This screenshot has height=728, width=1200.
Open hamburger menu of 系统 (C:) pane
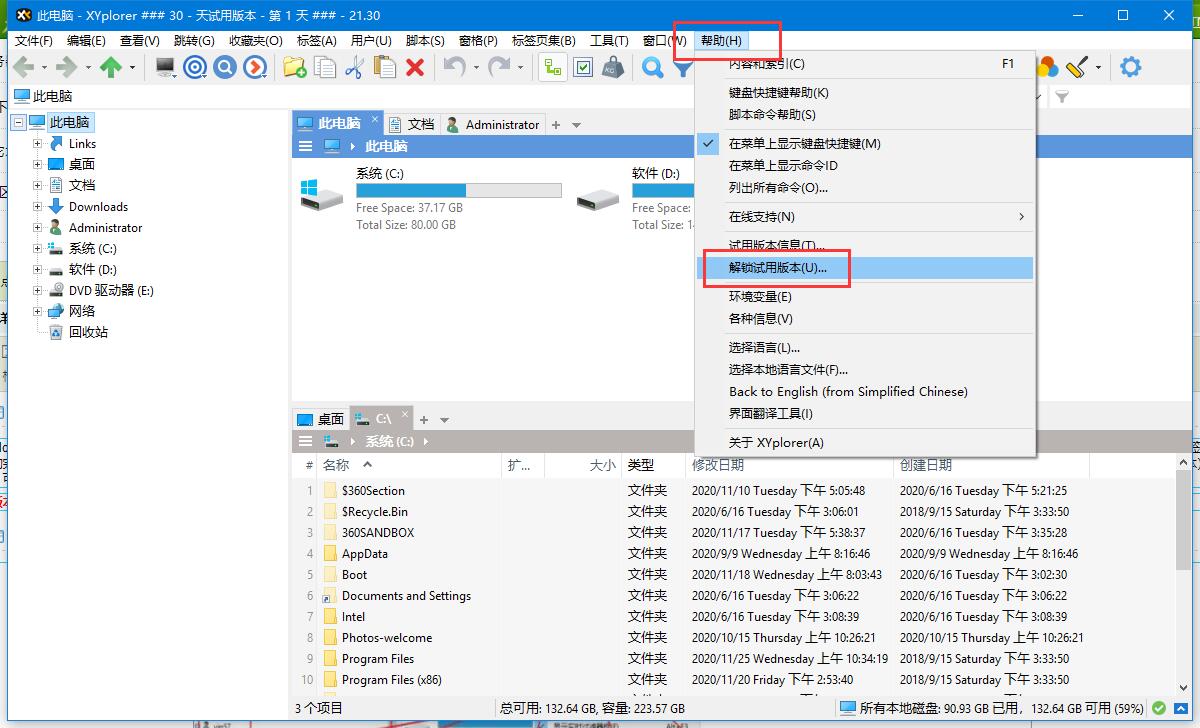tap(306, 441)
